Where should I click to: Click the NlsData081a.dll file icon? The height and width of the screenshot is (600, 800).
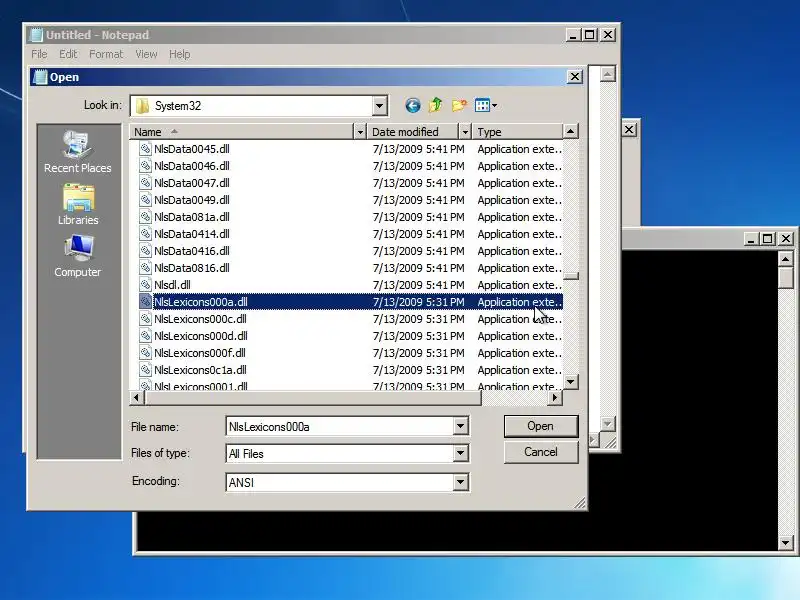click(x=146, y=217)
